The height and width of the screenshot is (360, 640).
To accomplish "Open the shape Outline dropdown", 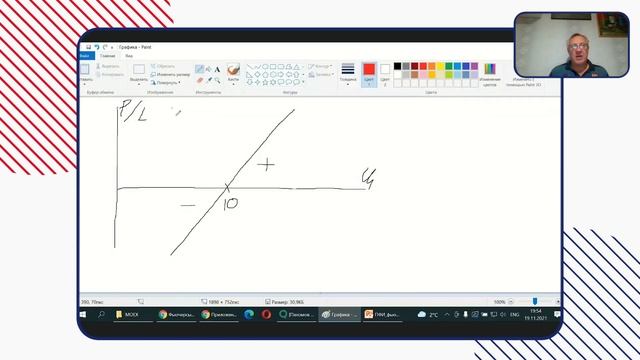I will pos(320,66).
